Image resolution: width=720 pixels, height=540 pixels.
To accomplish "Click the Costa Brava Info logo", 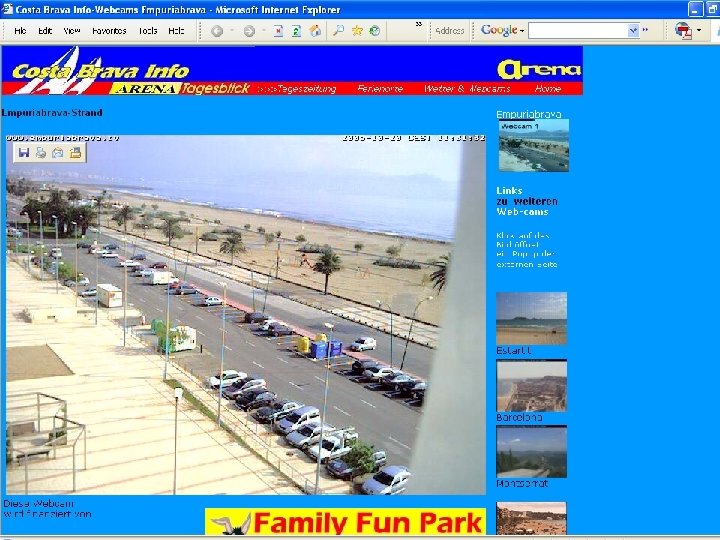I will pos(100,70).
